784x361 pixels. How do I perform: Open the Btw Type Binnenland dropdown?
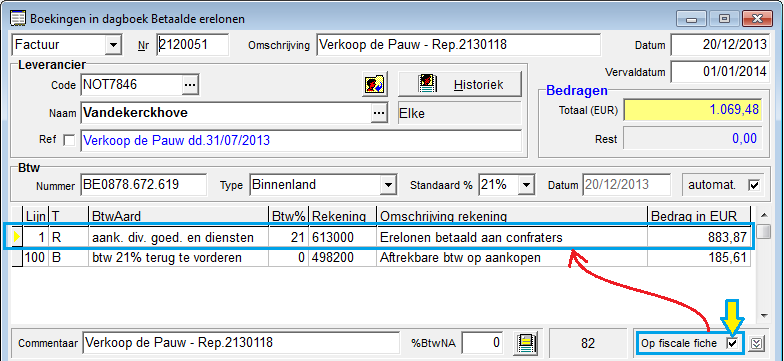click(388, 185)
